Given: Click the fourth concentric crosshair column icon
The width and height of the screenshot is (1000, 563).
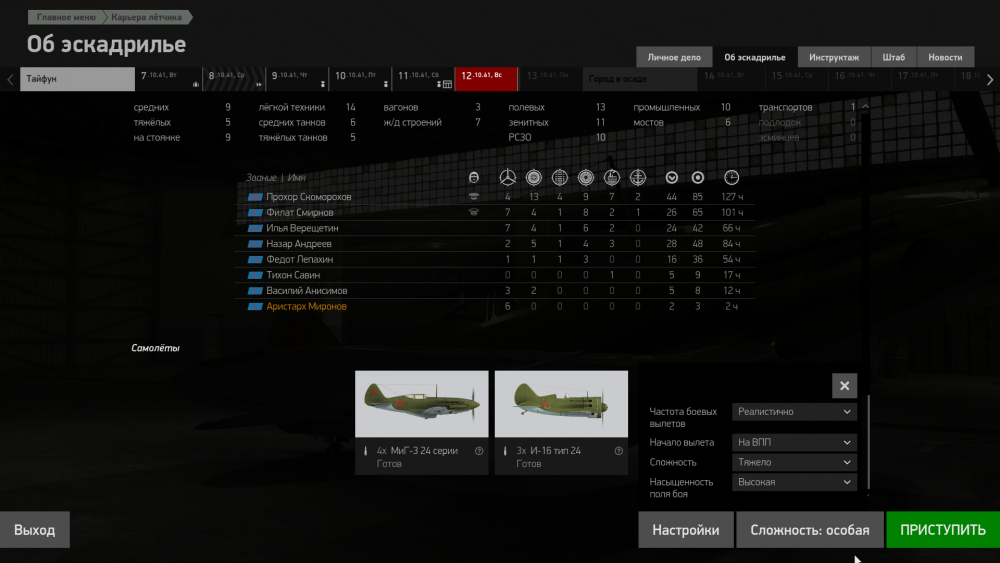Looking at the screenshot, I should [x=585, y=178].
